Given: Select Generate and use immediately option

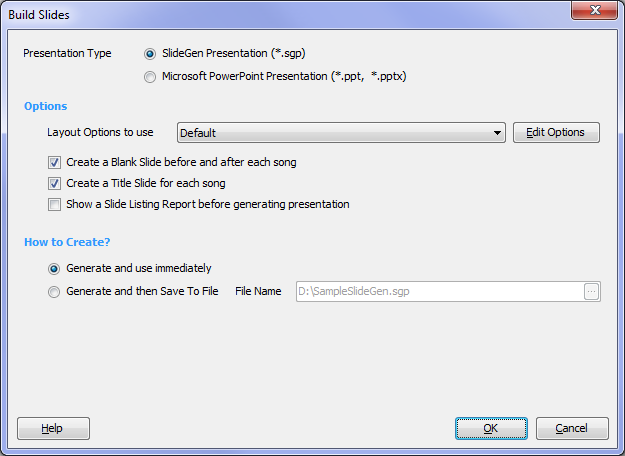Looking at the screenshot, I should click(54, 269).
